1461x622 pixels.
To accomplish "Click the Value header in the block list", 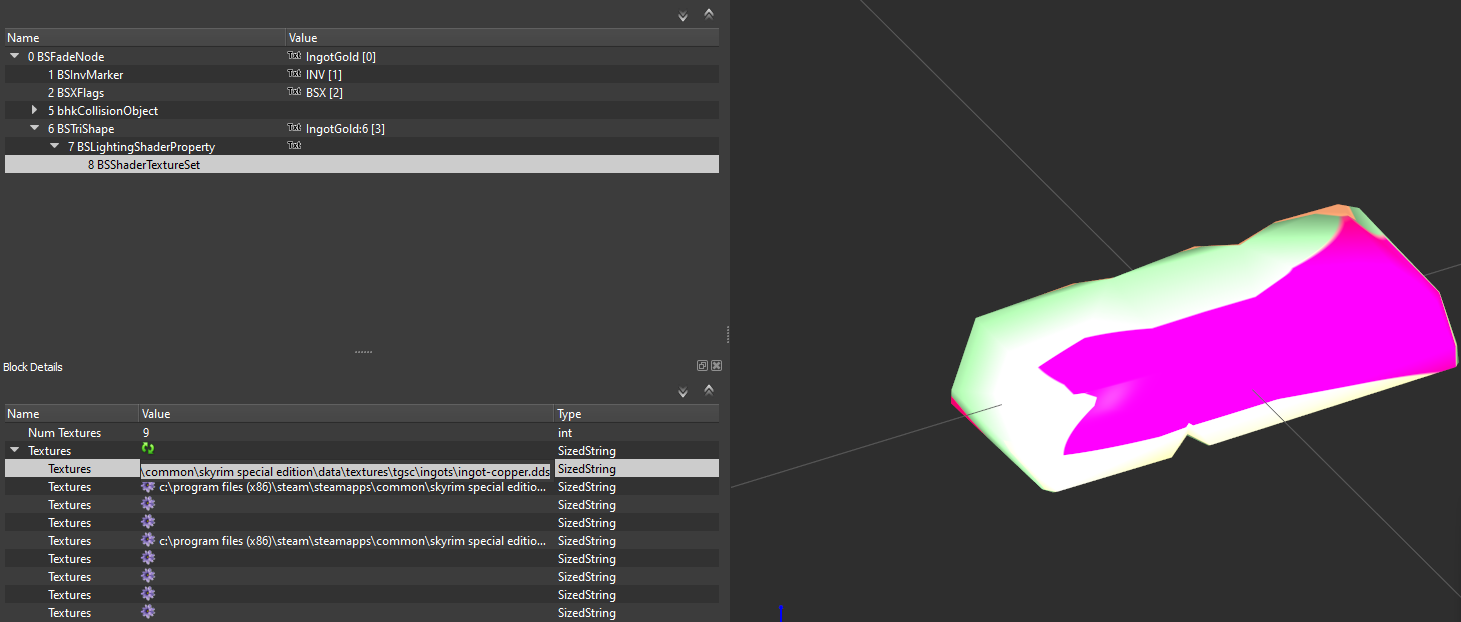I will [502, 38].
